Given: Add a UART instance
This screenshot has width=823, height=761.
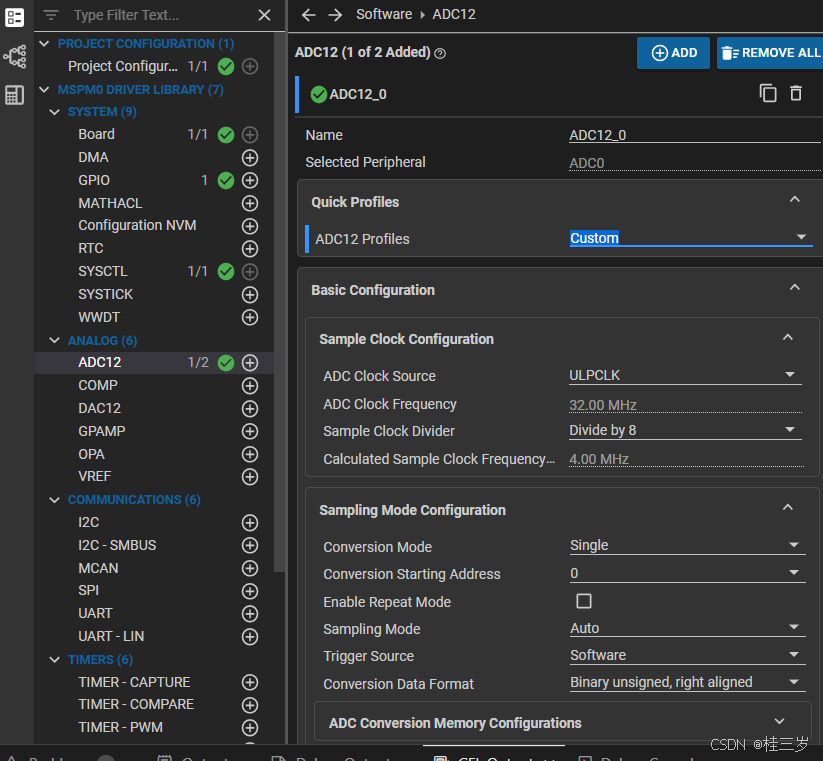Looking at the screenshot, I should [250, 614].
